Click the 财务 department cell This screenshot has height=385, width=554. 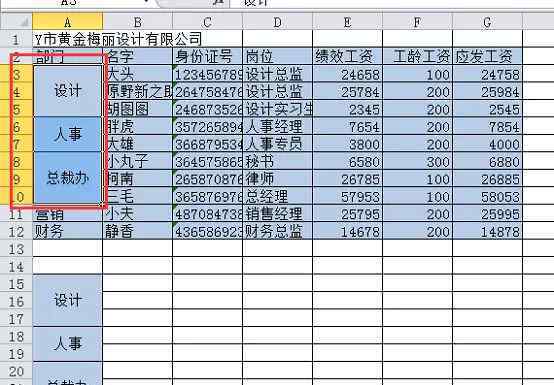click(67, 231)
